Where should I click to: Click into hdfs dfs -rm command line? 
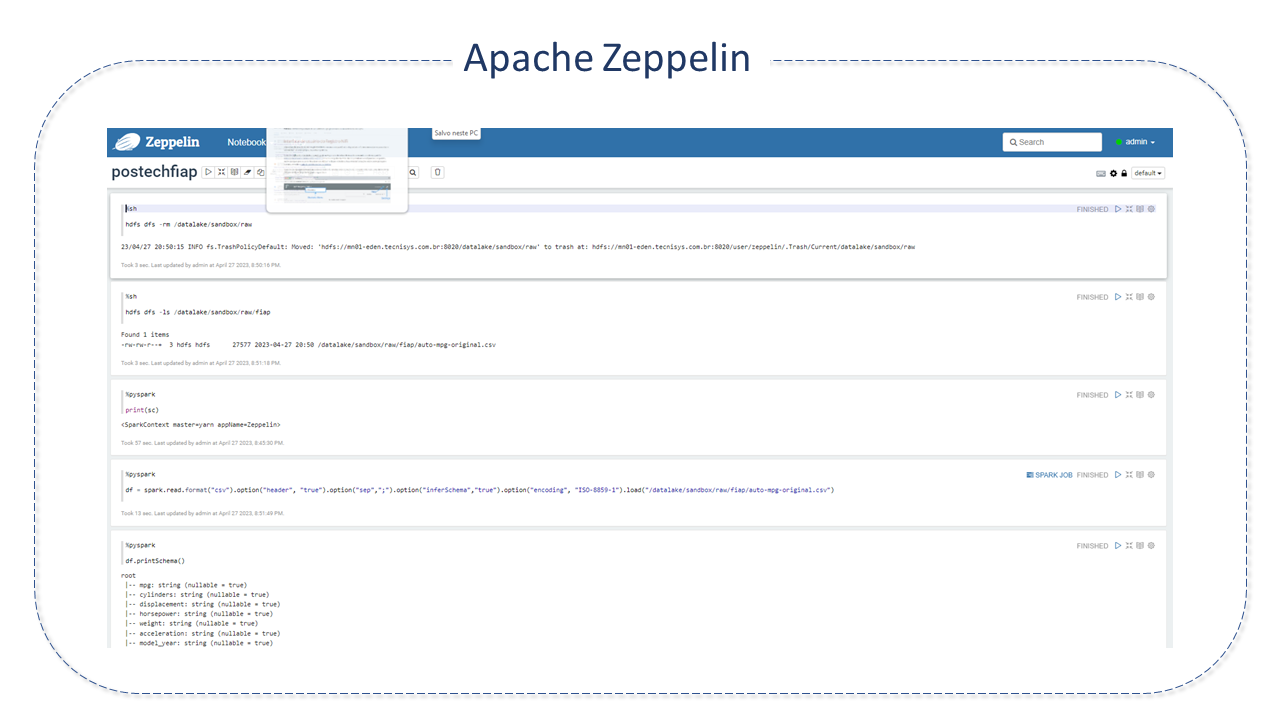coord(189,225)
